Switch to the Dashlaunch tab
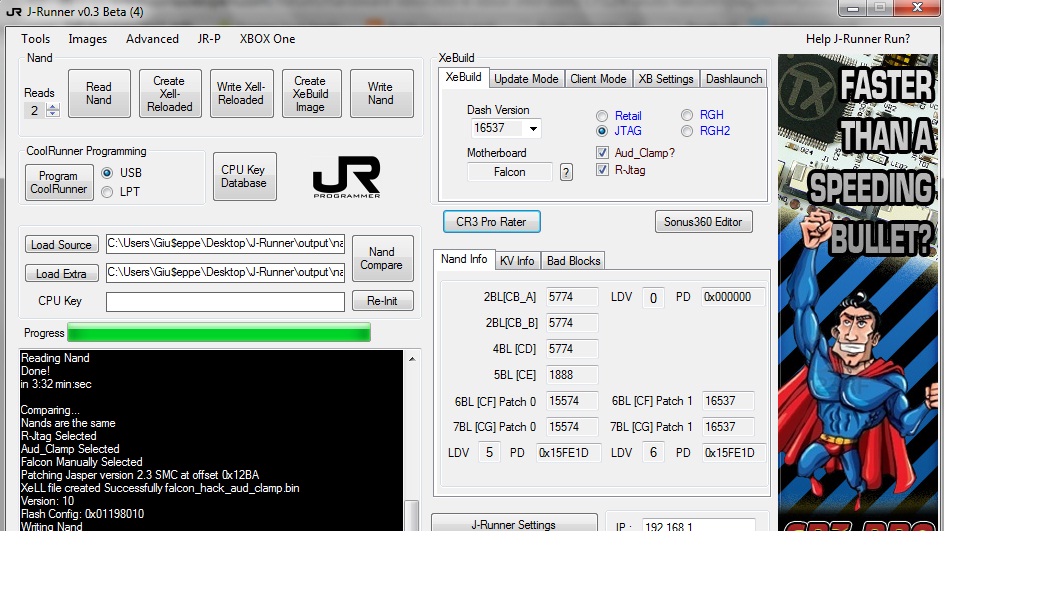The image size is (1040, 608). pyautogui.click(x=734, y=79)
